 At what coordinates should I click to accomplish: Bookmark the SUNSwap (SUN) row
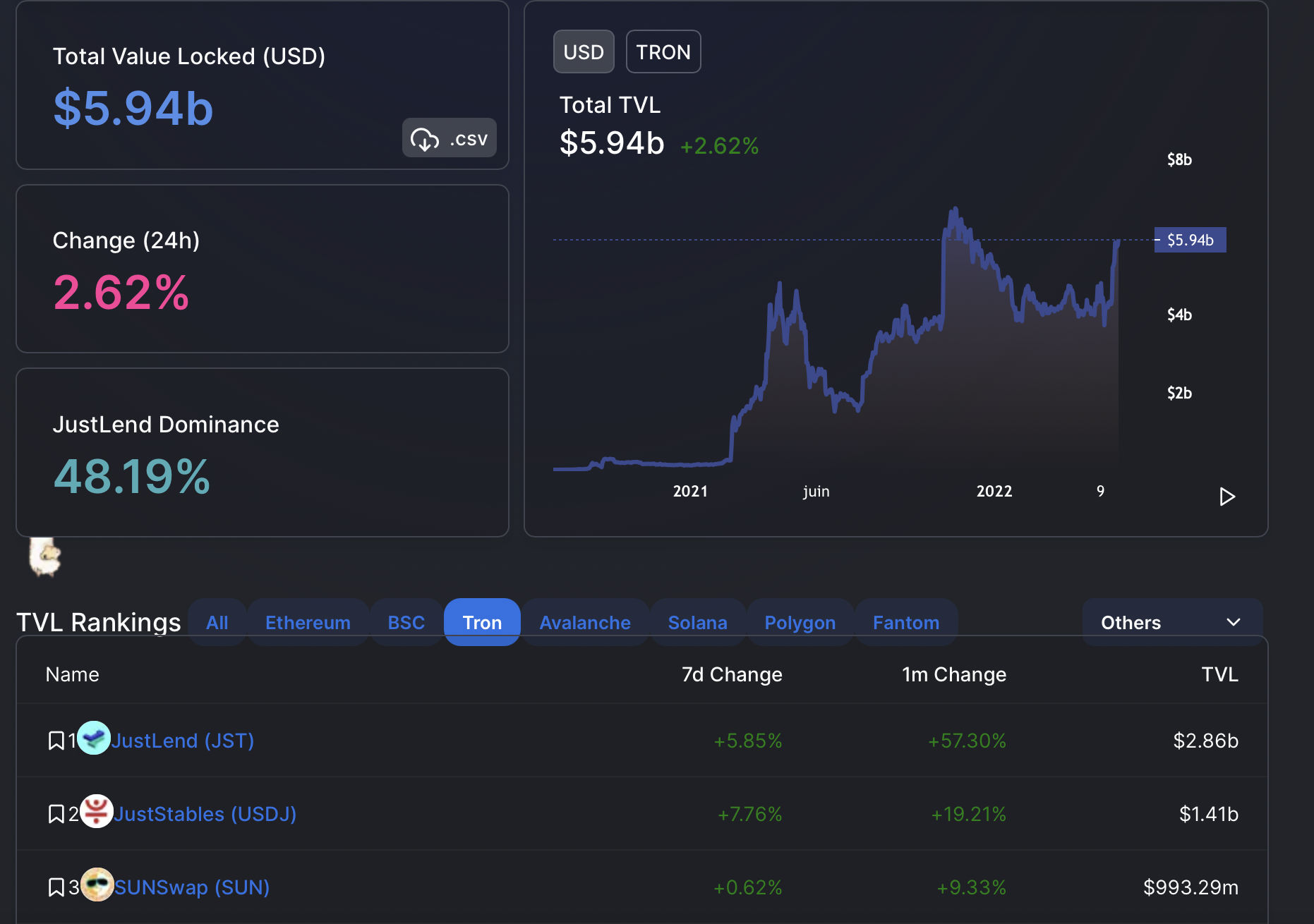click(56, 887)
